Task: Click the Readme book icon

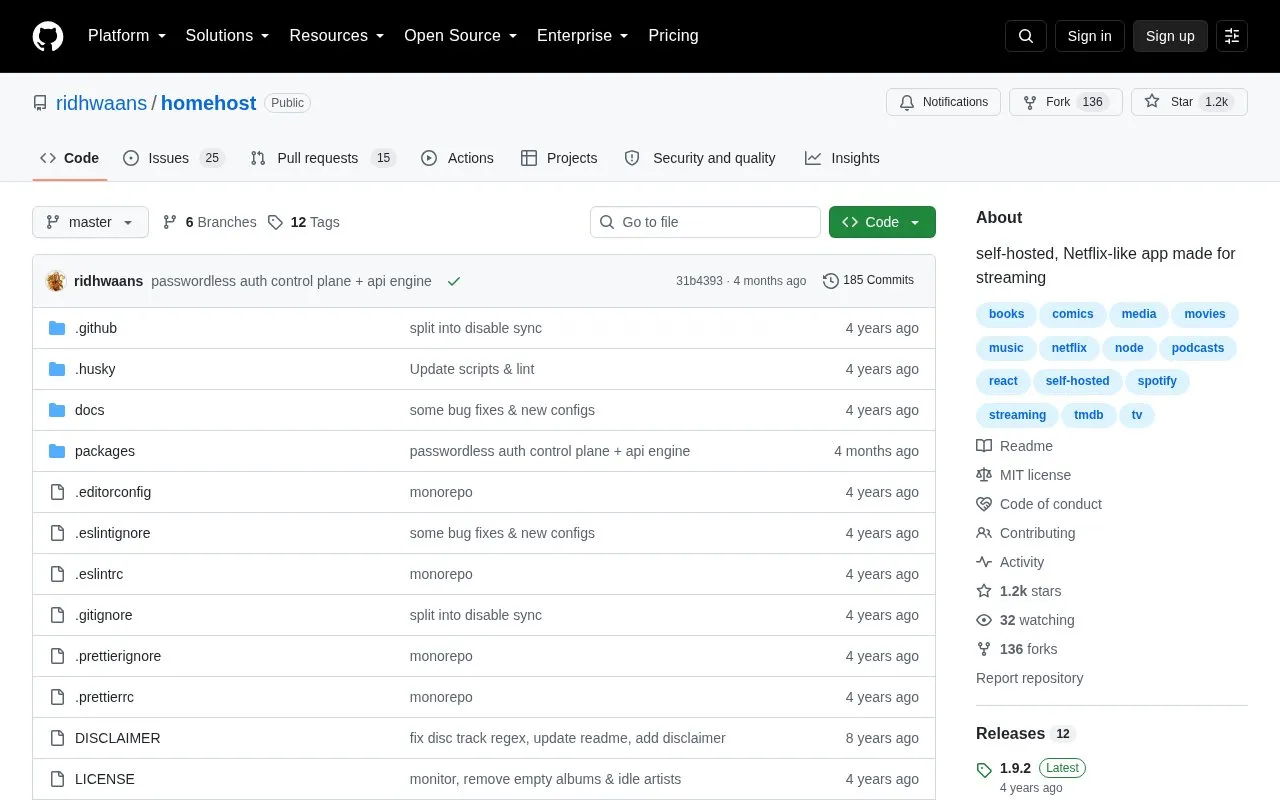Action: click(x=984, y=446)
